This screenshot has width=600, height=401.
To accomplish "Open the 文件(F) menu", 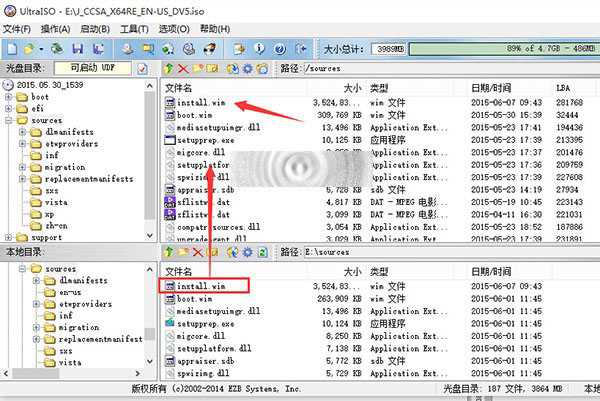I will pos(17,29).
